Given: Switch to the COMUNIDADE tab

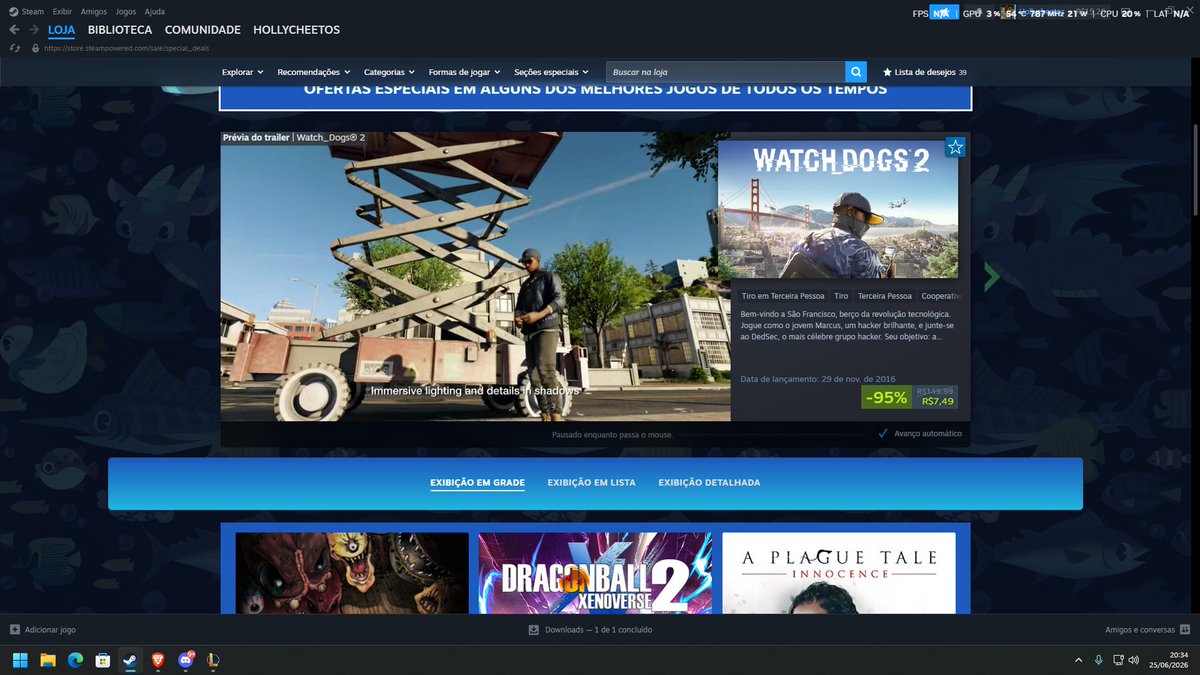Looking at the screenshot, I should (203, 30).
